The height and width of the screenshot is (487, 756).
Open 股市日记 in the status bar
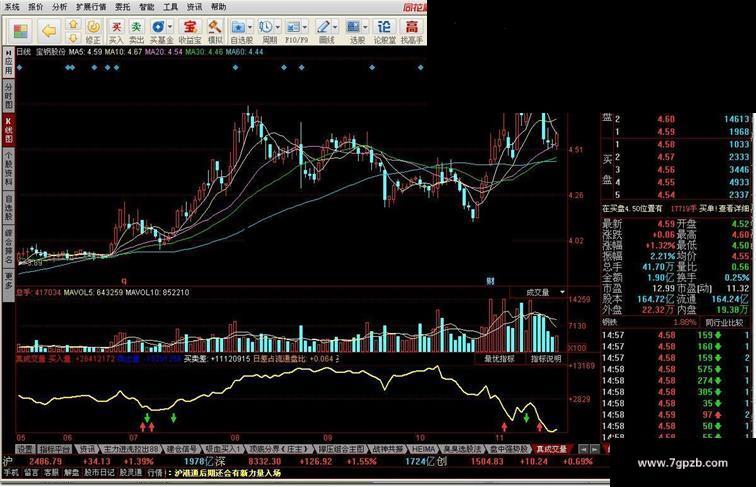[100, 473]
